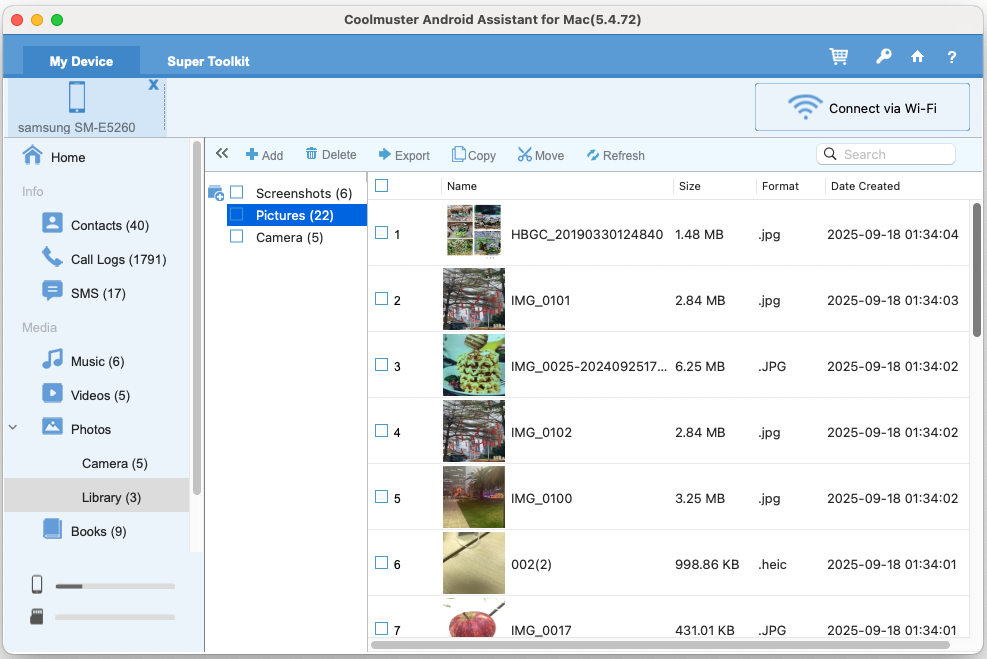Open the shopping cart in the top bar
987x659 pixels.
point(839,57)
